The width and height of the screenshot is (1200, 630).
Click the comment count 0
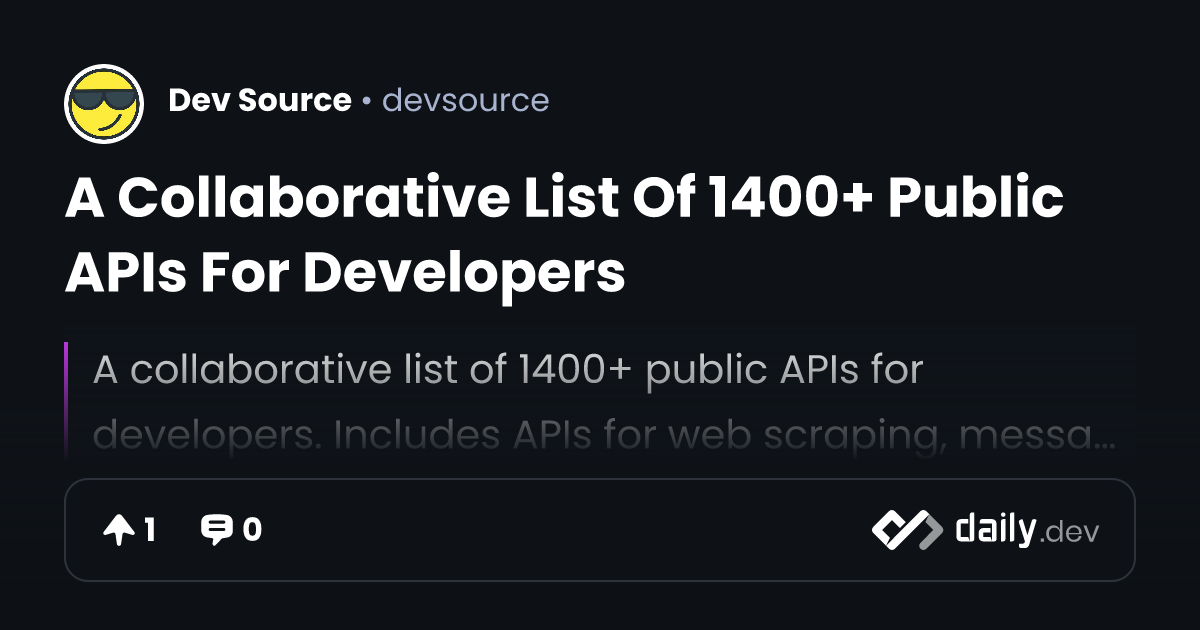coord(252,530)
